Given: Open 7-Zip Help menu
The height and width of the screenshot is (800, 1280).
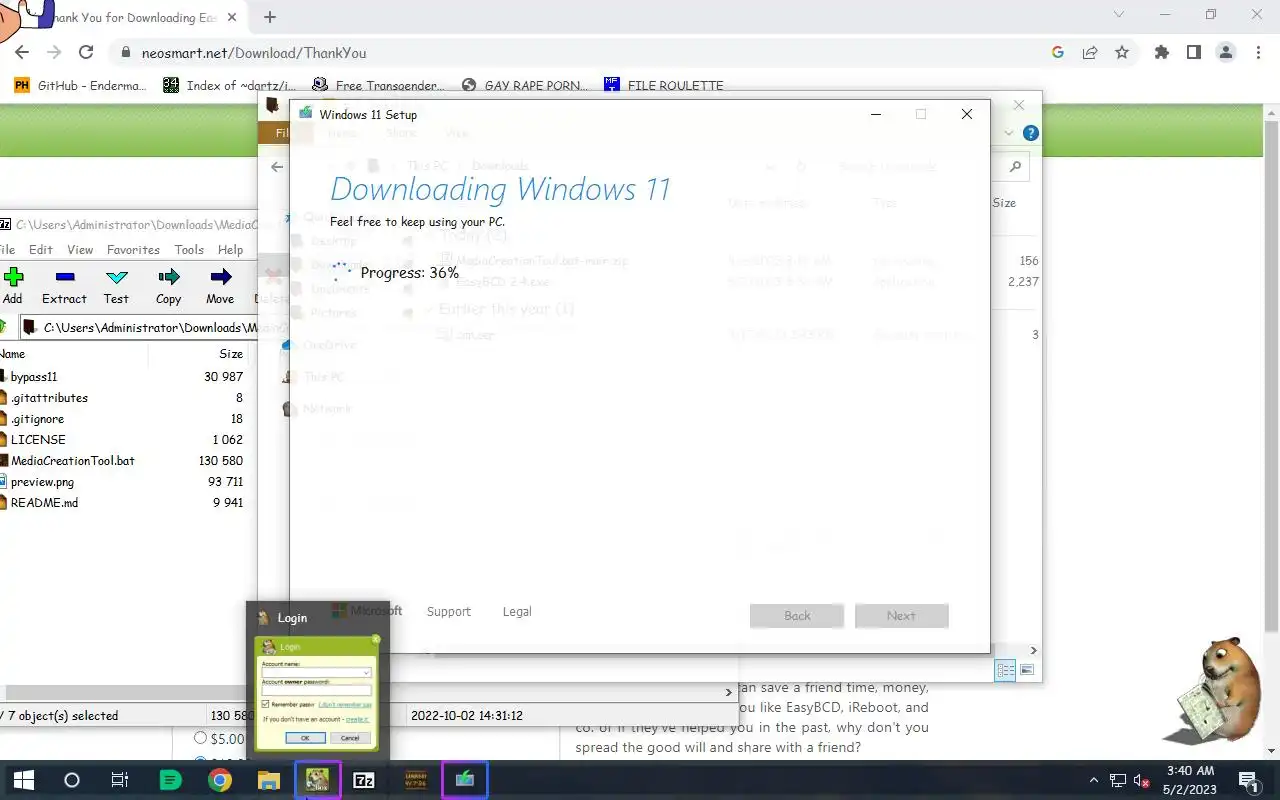Looking at the screenshot, I should 230,250.
